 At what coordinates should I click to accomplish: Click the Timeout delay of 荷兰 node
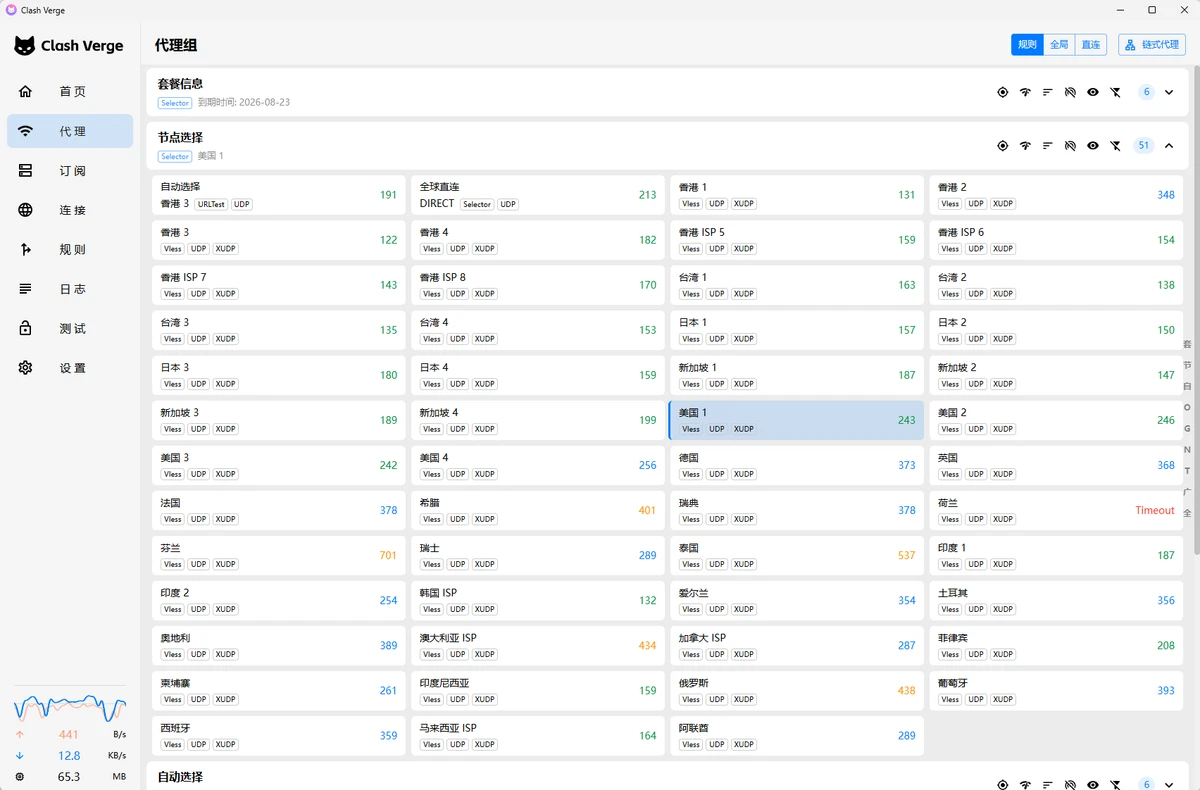coord(1155,510)
